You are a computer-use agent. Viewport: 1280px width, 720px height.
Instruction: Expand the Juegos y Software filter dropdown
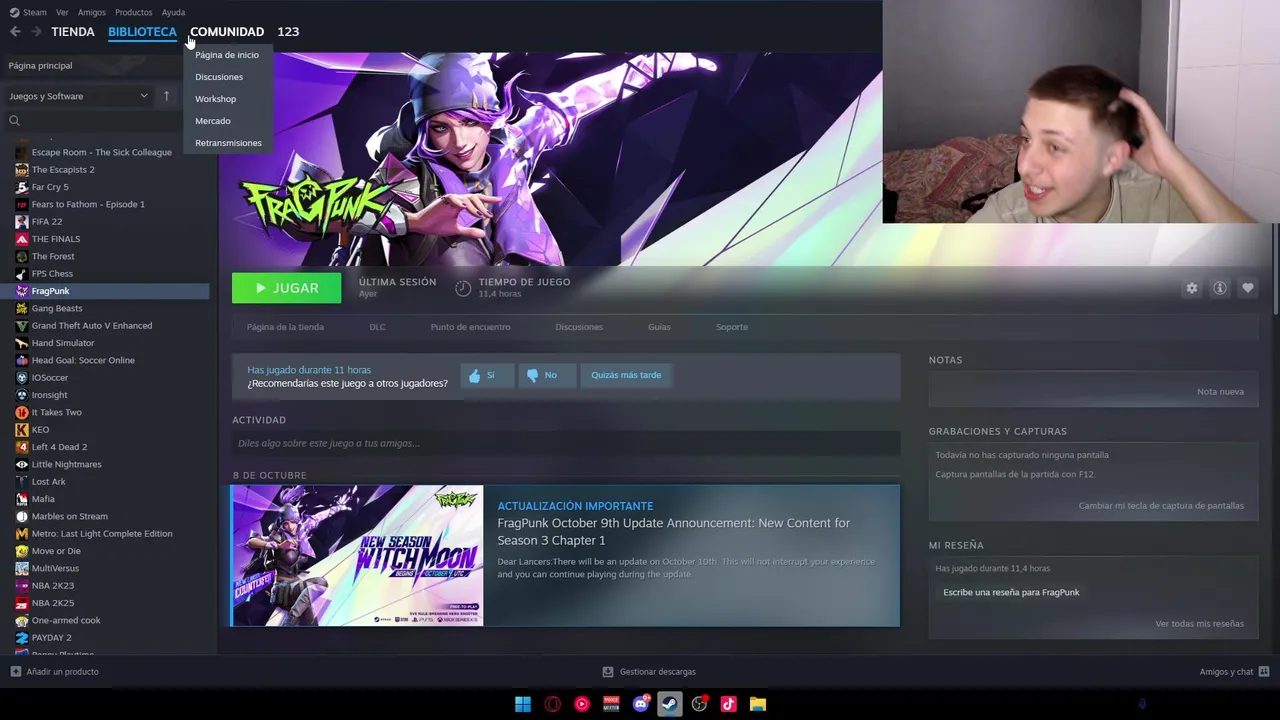pos(78,96)
